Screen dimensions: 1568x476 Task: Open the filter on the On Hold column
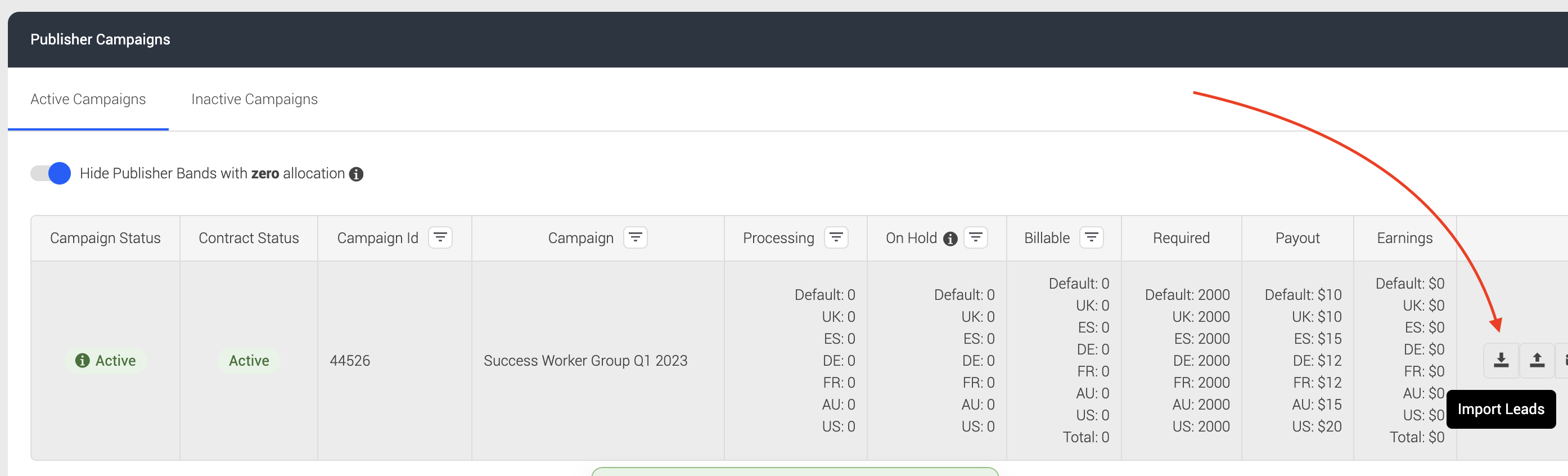[x=976, y=237]
